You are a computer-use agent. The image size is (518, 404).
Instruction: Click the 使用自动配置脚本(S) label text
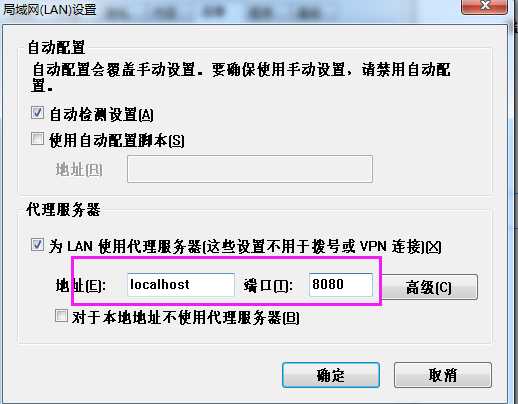click(117, 140)
